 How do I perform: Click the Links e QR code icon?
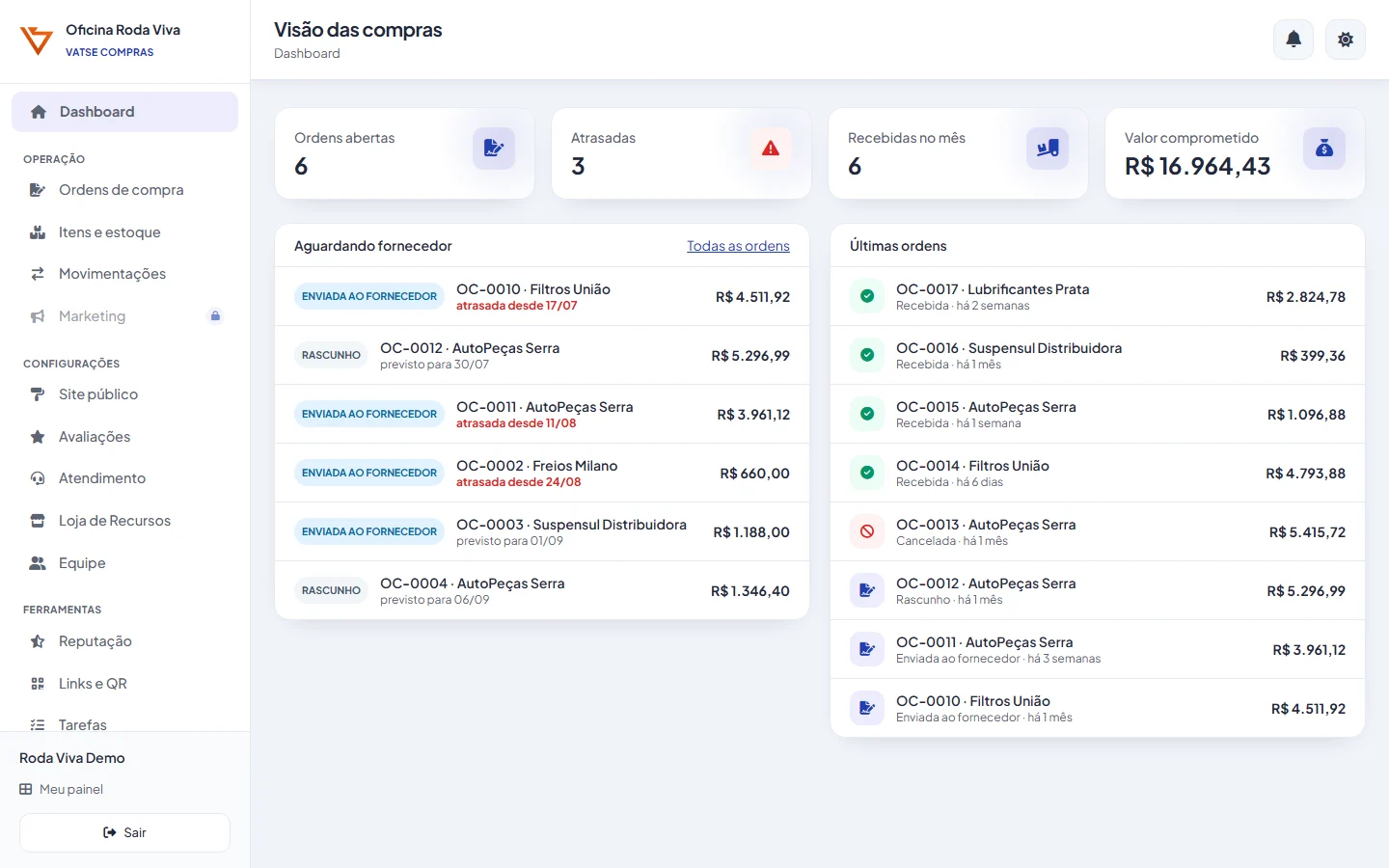tap(38, 684)
